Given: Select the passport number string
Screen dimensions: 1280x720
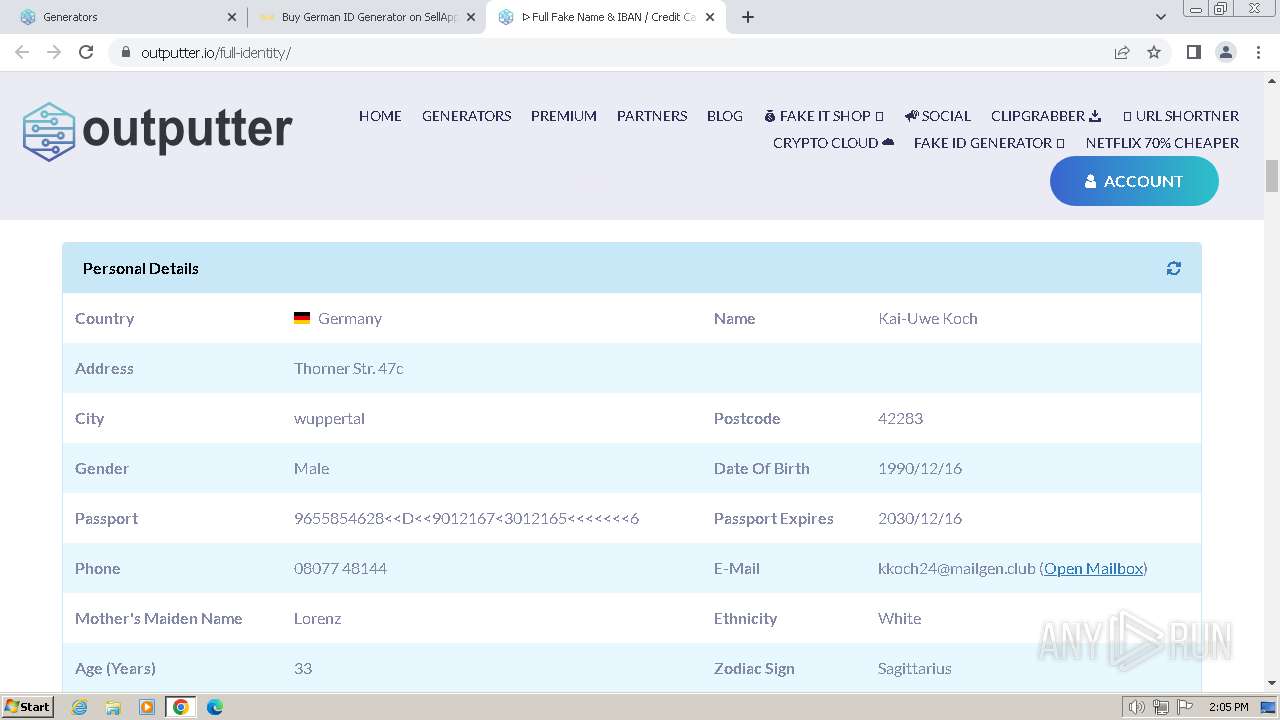Looking at the screenshot, I should tap(466, 518).
